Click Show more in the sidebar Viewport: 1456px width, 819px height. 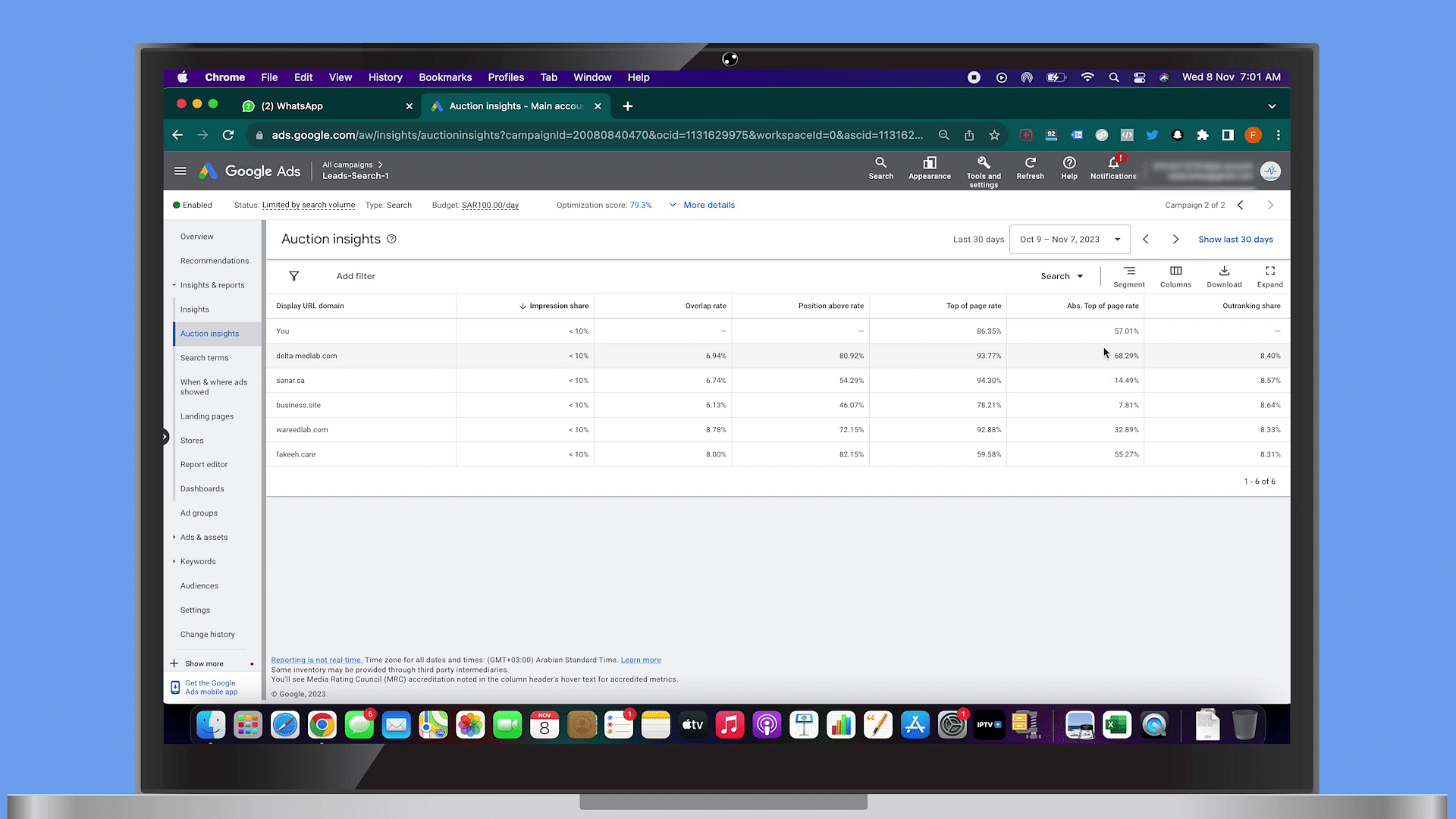(x=204, y=664)
